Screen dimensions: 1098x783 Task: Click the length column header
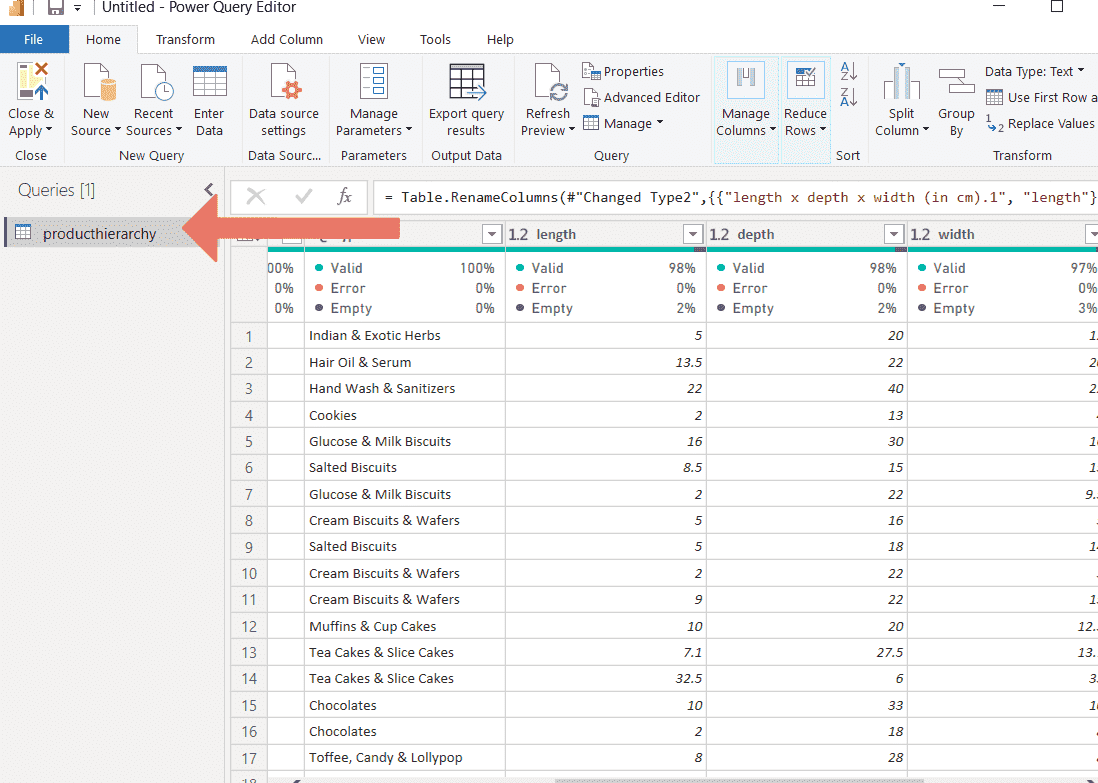point(604,234)
